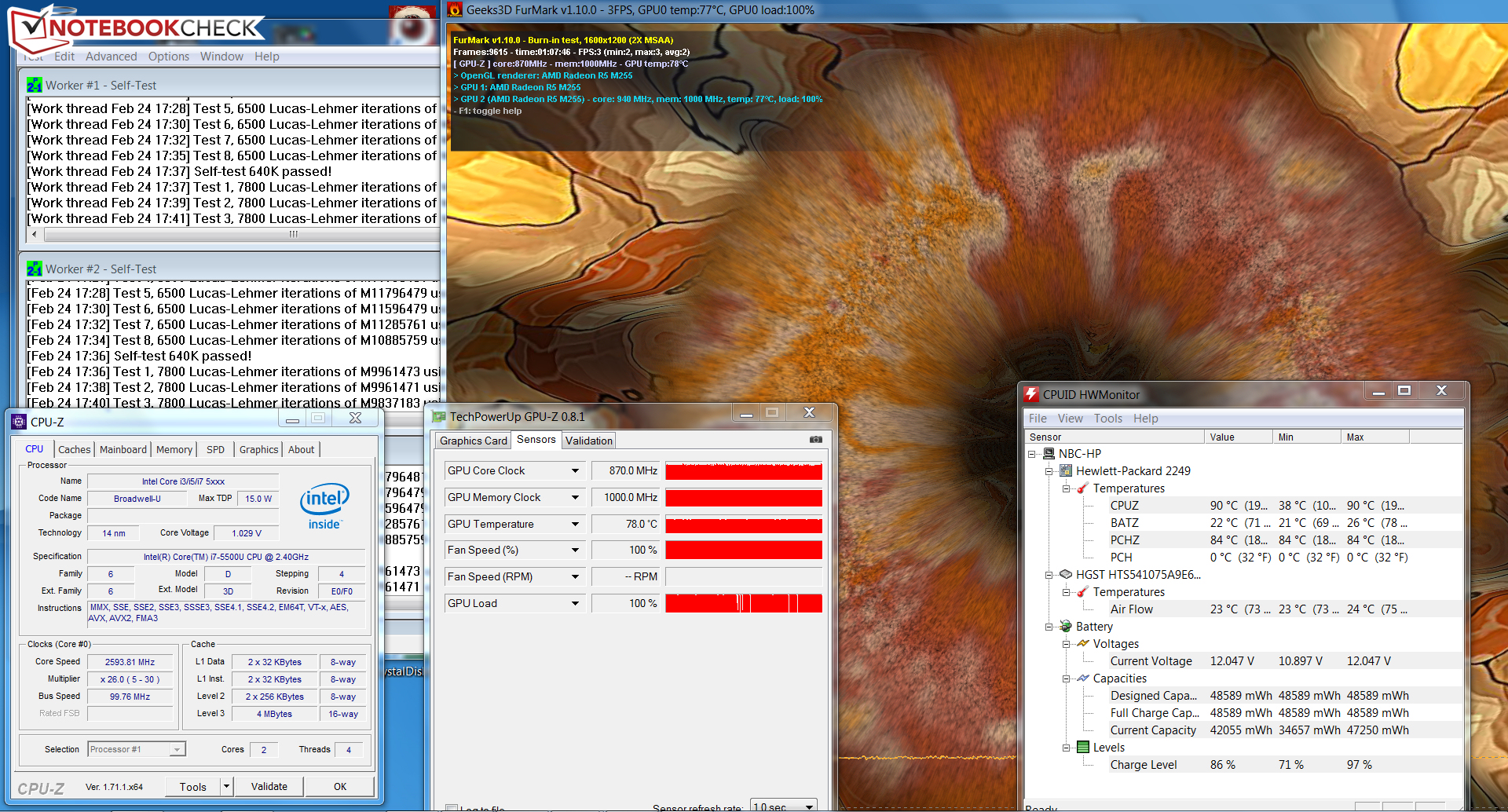Click the Intel inside logo in CPU-Z
1508x812 pixels.
(x=324, y=507)
